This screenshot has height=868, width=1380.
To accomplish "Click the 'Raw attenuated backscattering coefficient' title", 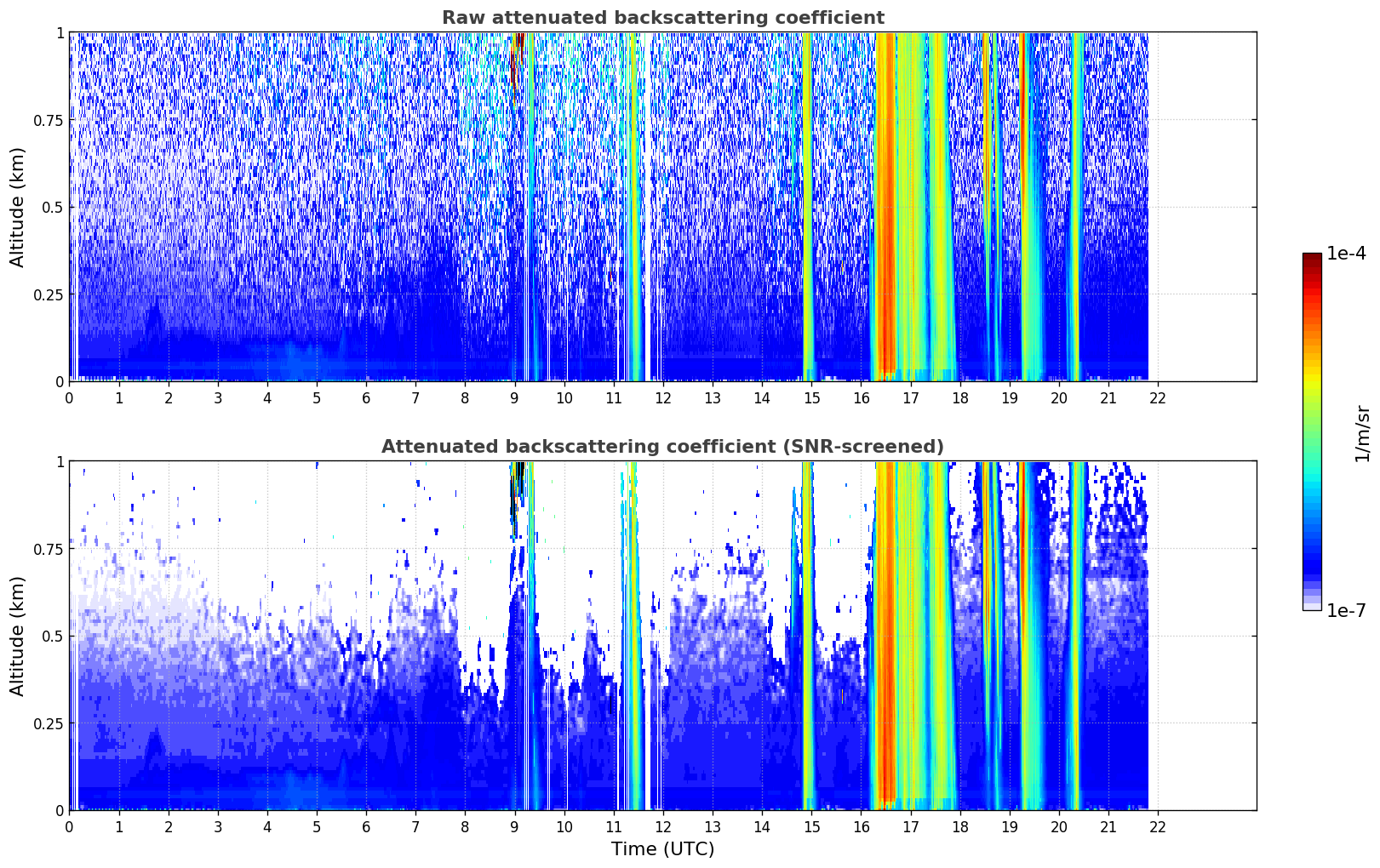I will (x=662, y=18).
